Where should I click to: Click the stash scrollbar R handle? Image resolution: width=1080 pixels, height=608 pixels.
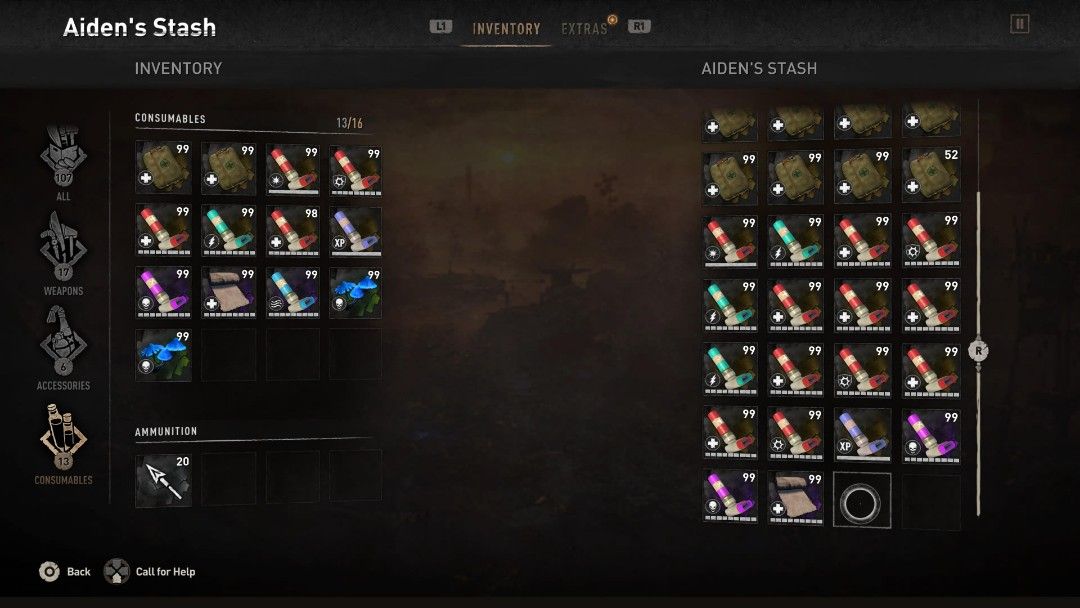coord(978,351)
